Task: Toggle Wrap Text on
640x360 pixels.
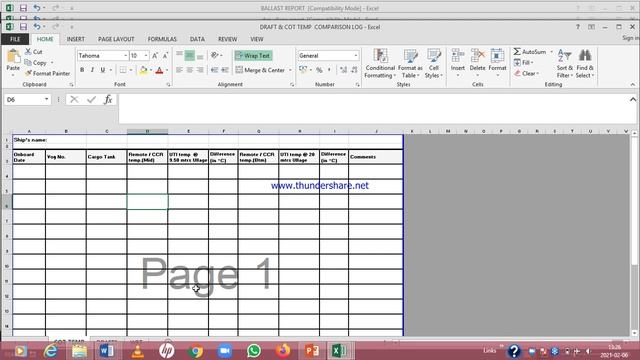Action: tap(253, 56)
